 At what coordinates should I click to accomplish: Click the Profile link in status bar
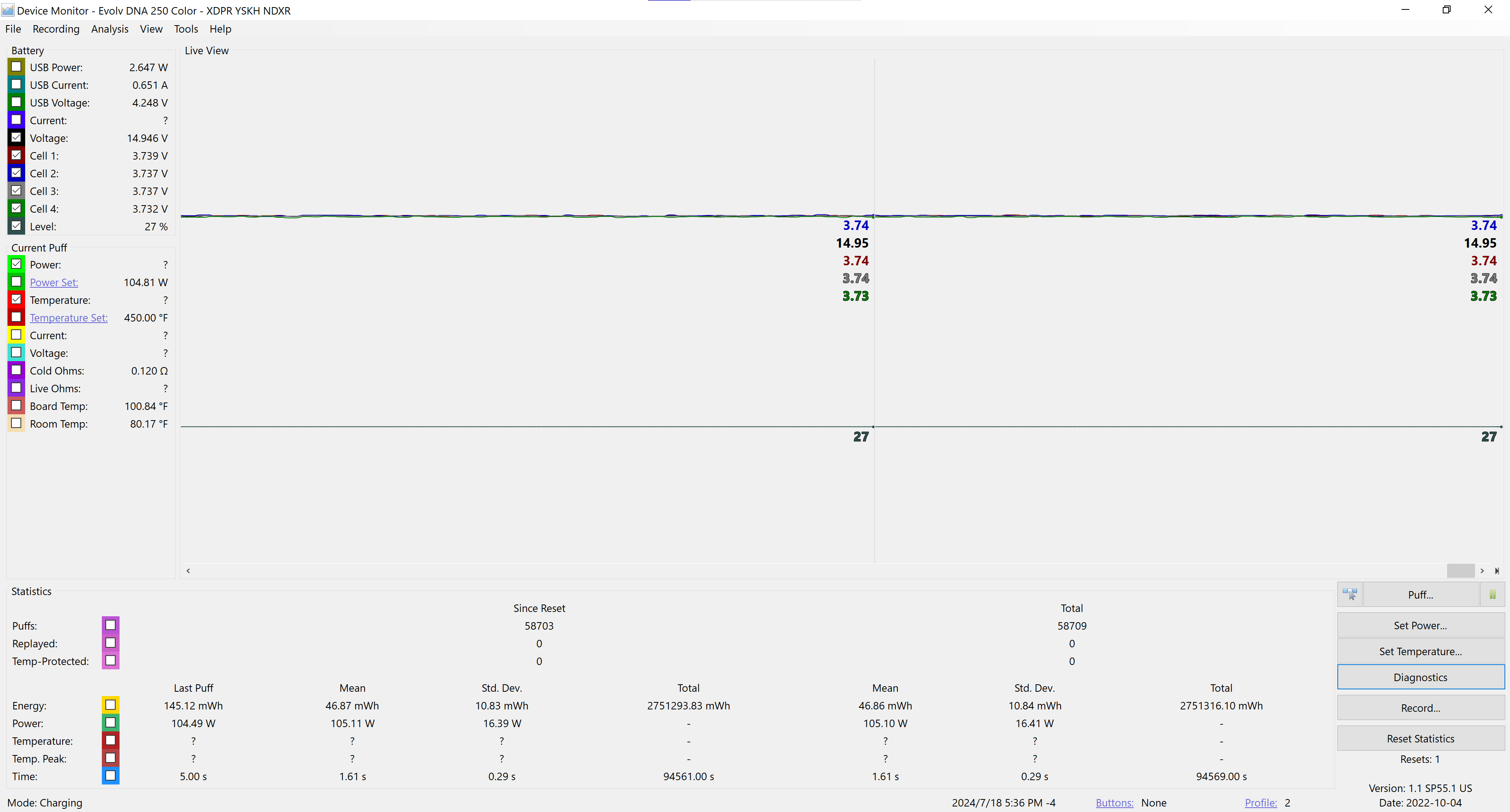(1260, 803)
